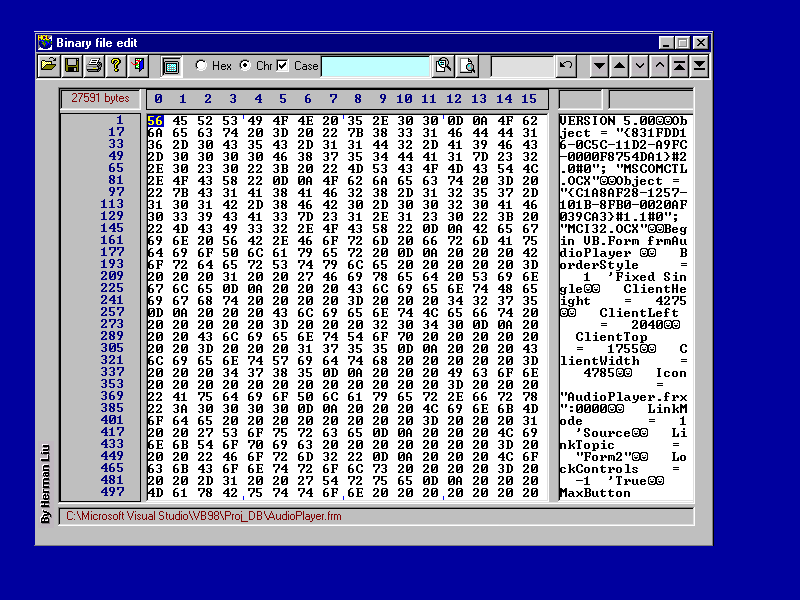
Task: Click the window view icon beside Hex
Action: click(x=171, y=66)
